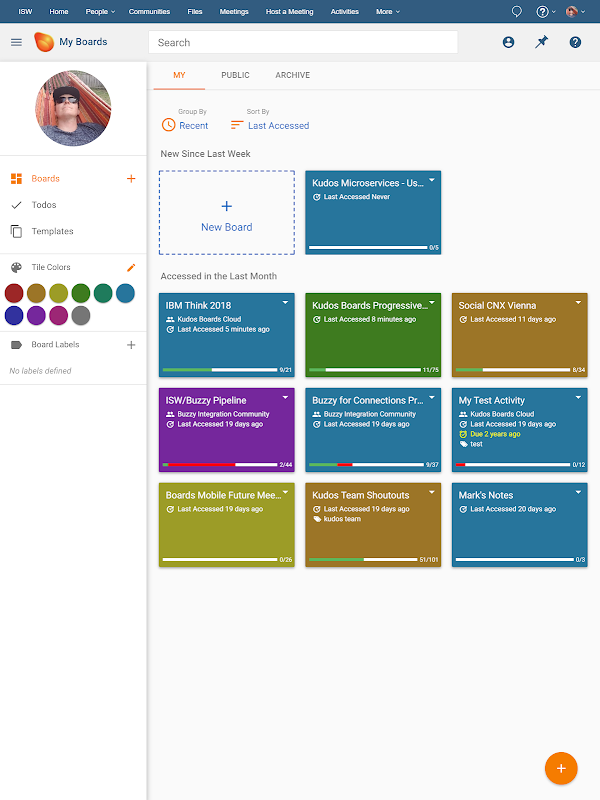This screenshot has height=800, width=600.
Task: Open Social CNX Vienna tile dropdown arrow
Action: coord(578,303)
